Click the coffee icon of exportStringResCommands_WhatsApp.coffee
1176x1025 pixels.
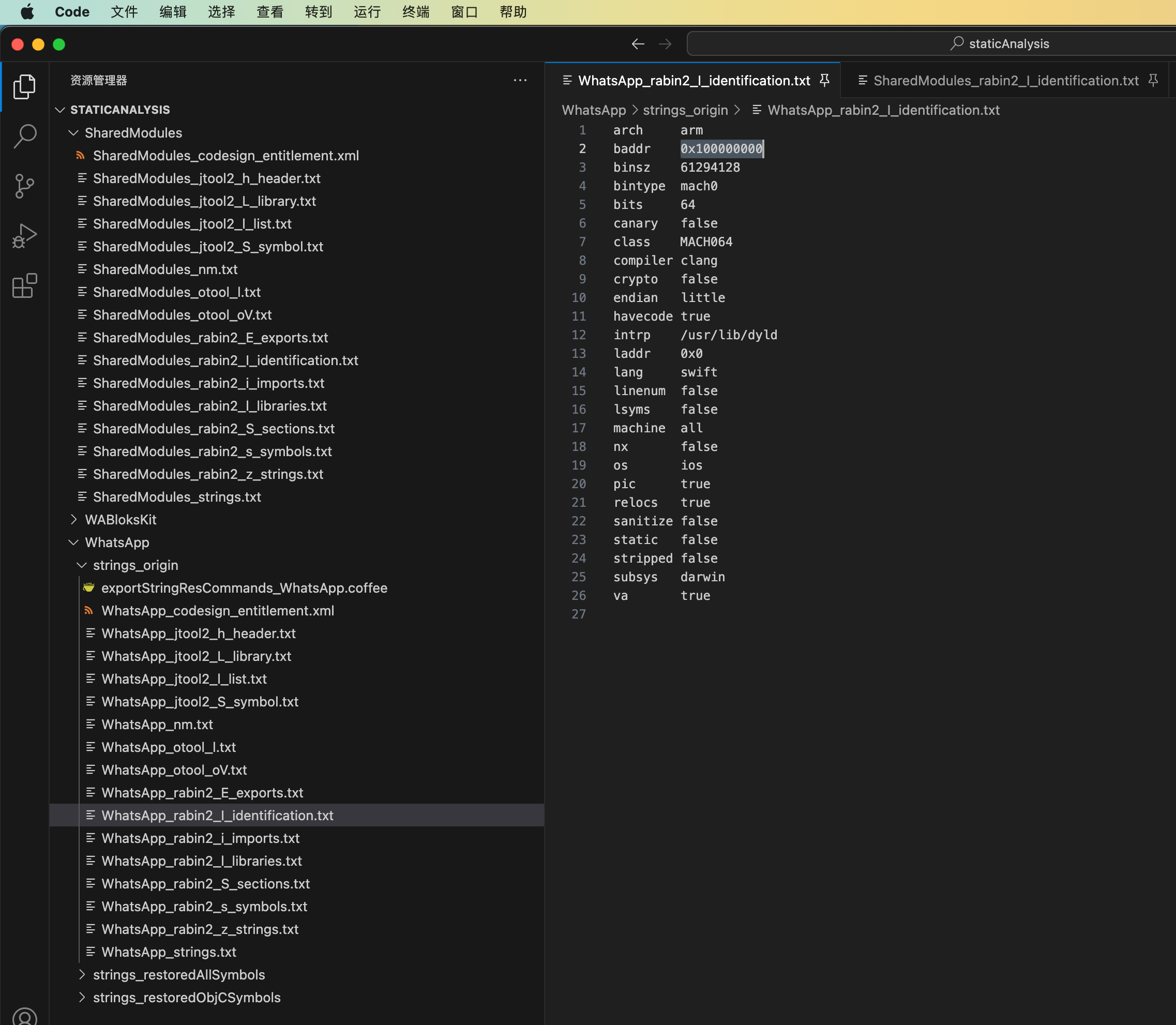(x=88, y=587)
